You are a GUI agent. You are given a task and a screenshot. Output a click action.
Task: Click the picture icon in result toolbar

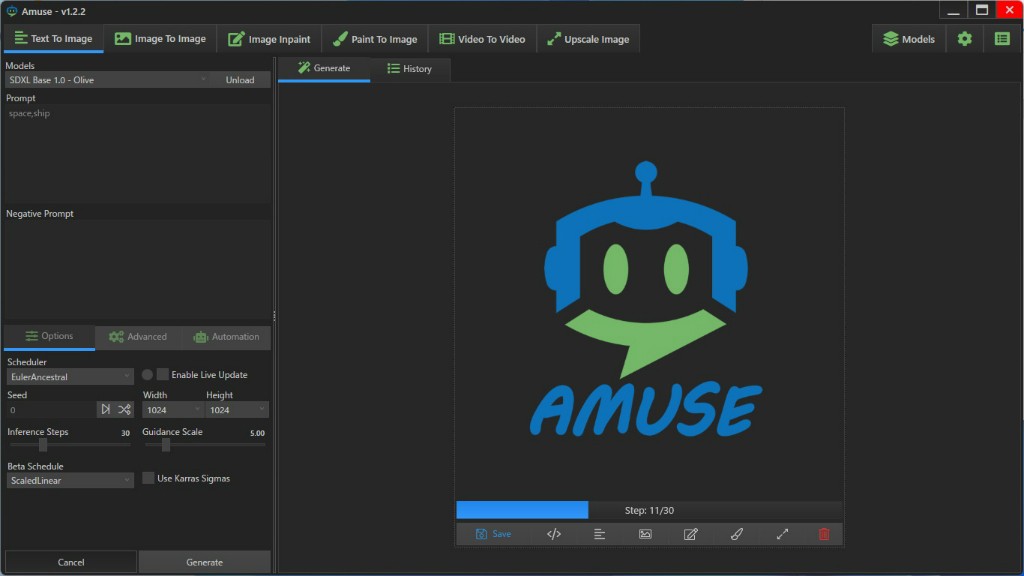[645, 534]
